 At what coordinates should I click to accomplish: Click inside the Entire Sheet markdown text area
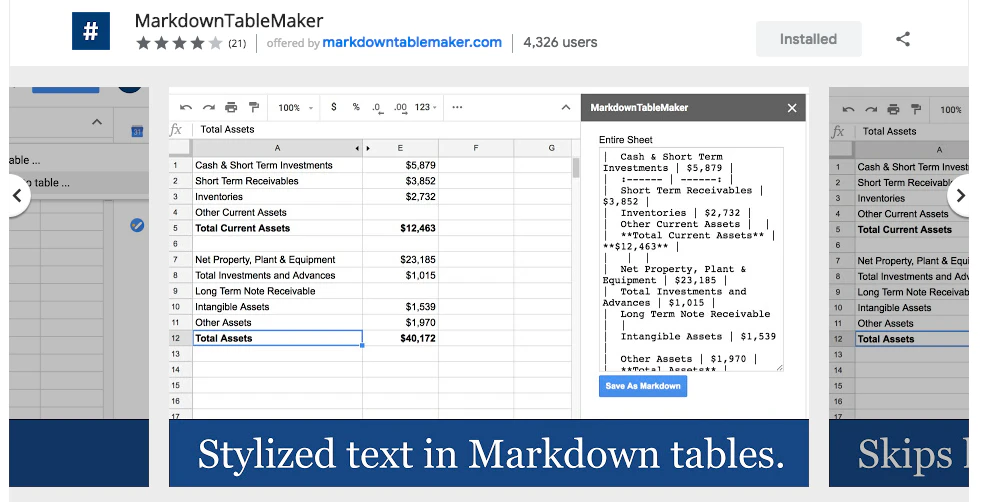click(691, 259)
